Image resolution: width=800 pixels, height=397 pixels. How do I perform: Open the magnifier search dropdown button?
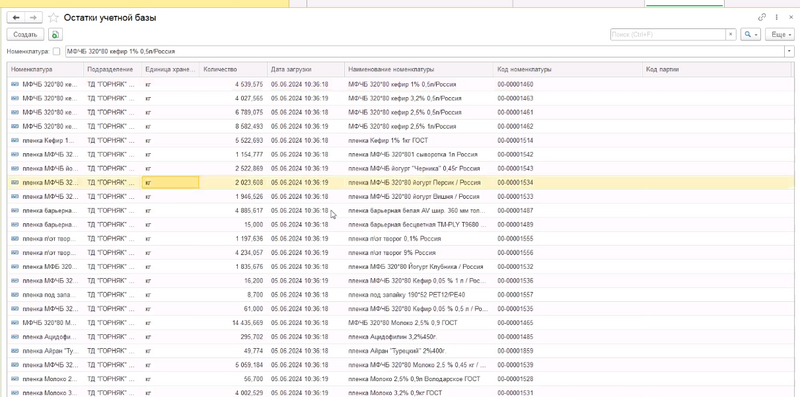751,35
